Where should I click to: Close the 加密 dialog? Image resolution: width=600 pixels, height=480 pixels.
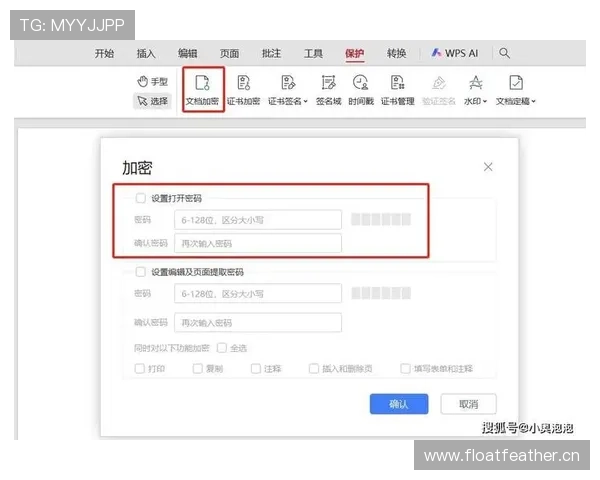click(x=488, y=167)
